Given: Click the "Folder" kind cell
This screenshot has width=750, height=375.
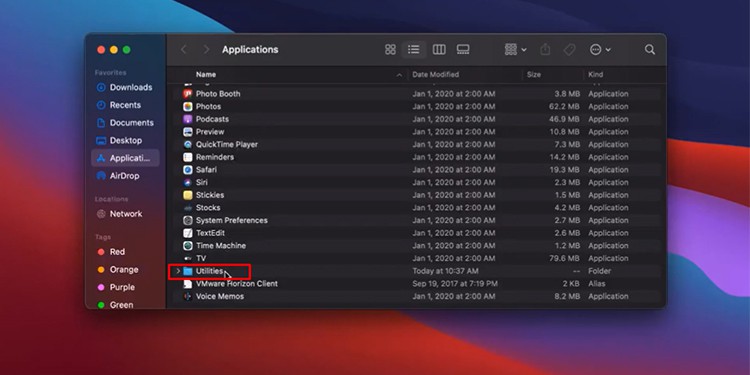Looking at the screenshot, I should click(599, 271).
